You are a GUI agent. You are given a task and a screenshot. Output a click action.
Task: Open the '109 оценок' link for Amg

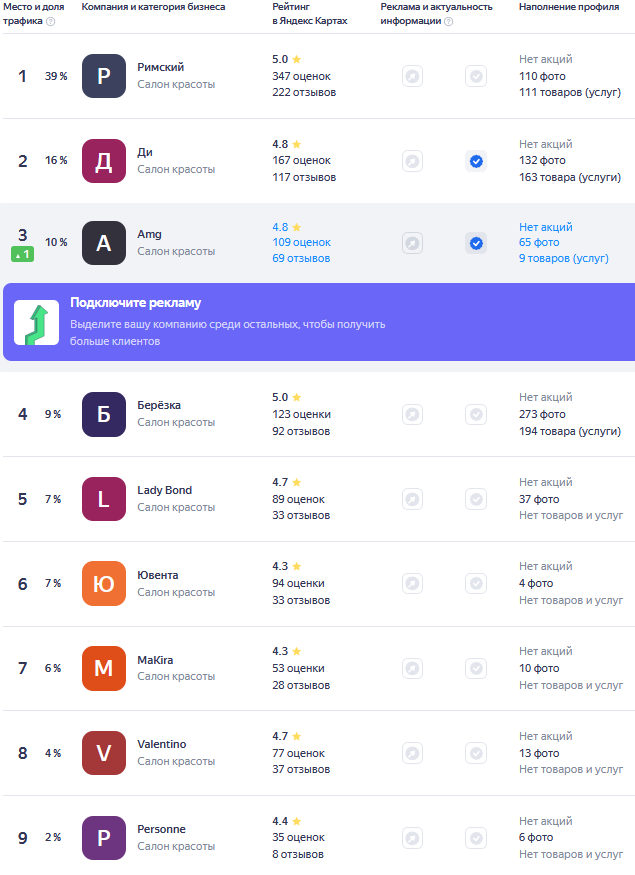[301, 242]
